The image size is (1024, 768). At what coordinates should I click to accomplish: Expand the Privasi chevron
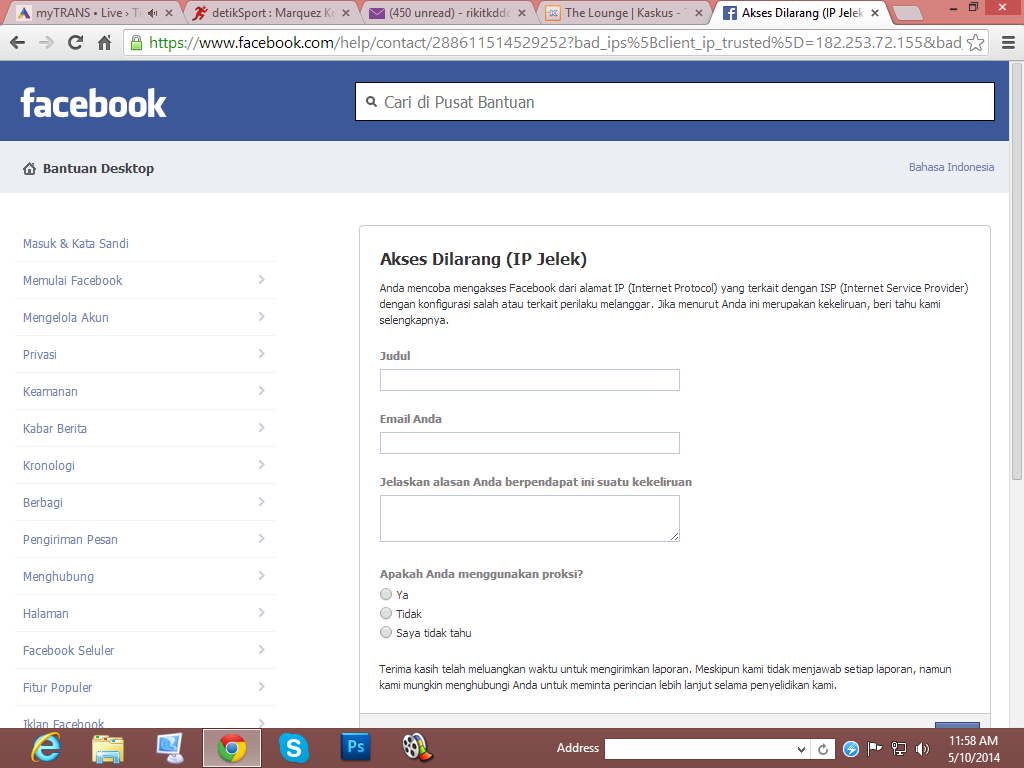pyautogui.click(x=261, y=353)
